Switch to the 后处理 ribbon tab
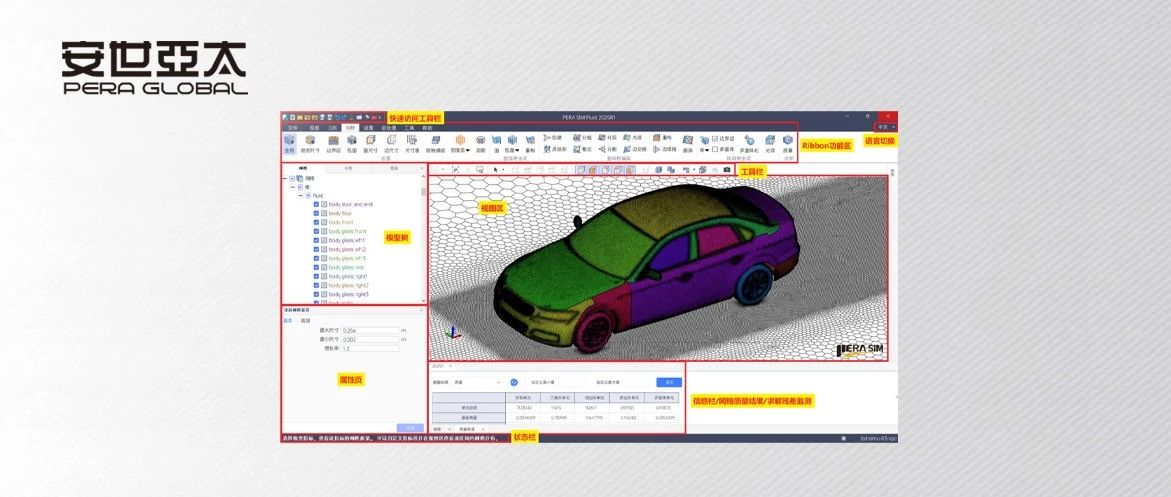This screenshot has width=1171, height=497. [388, 128]
